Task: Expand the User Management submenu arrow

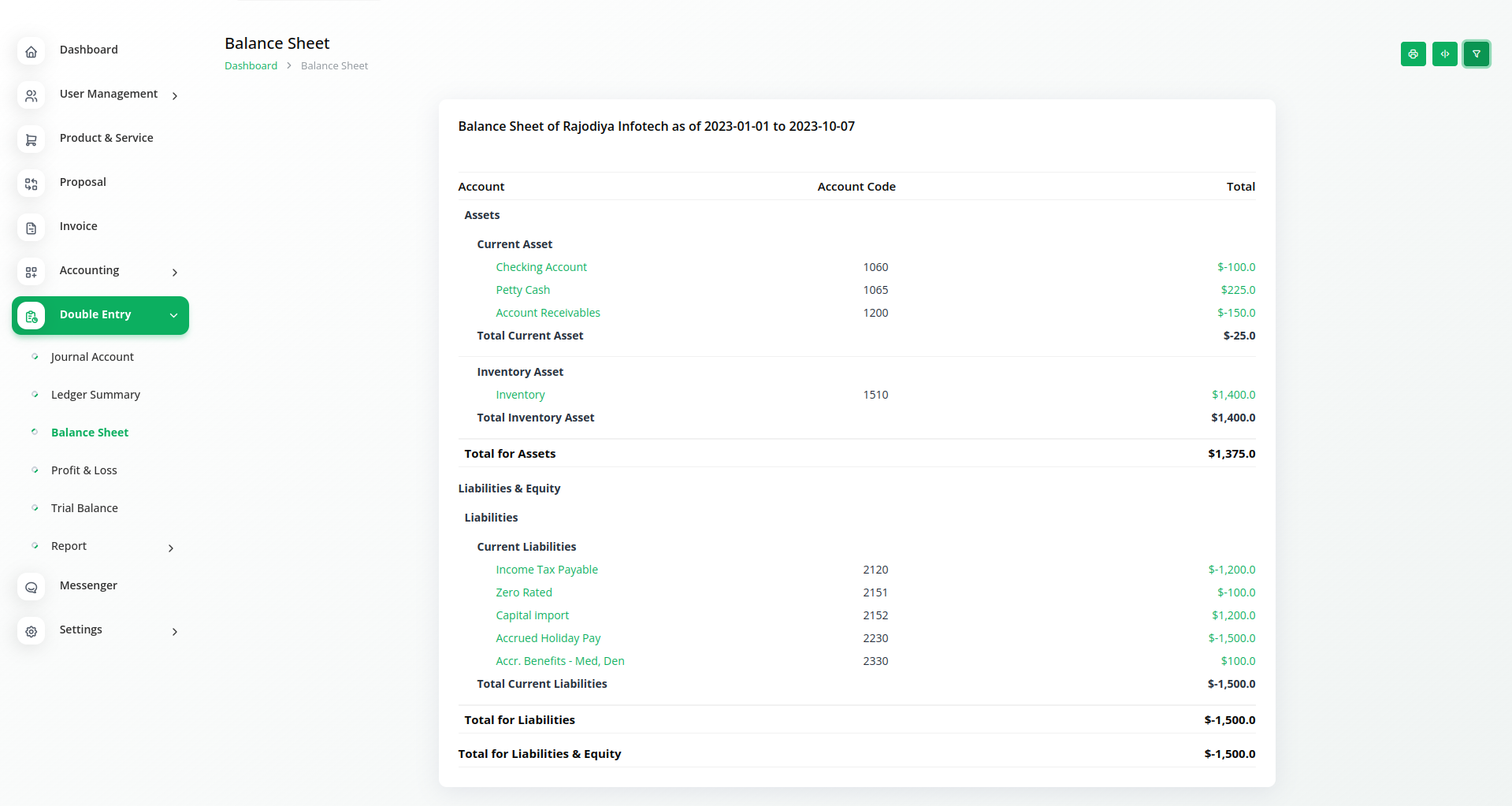Action: pyautogui.click(x=175, y=96)
